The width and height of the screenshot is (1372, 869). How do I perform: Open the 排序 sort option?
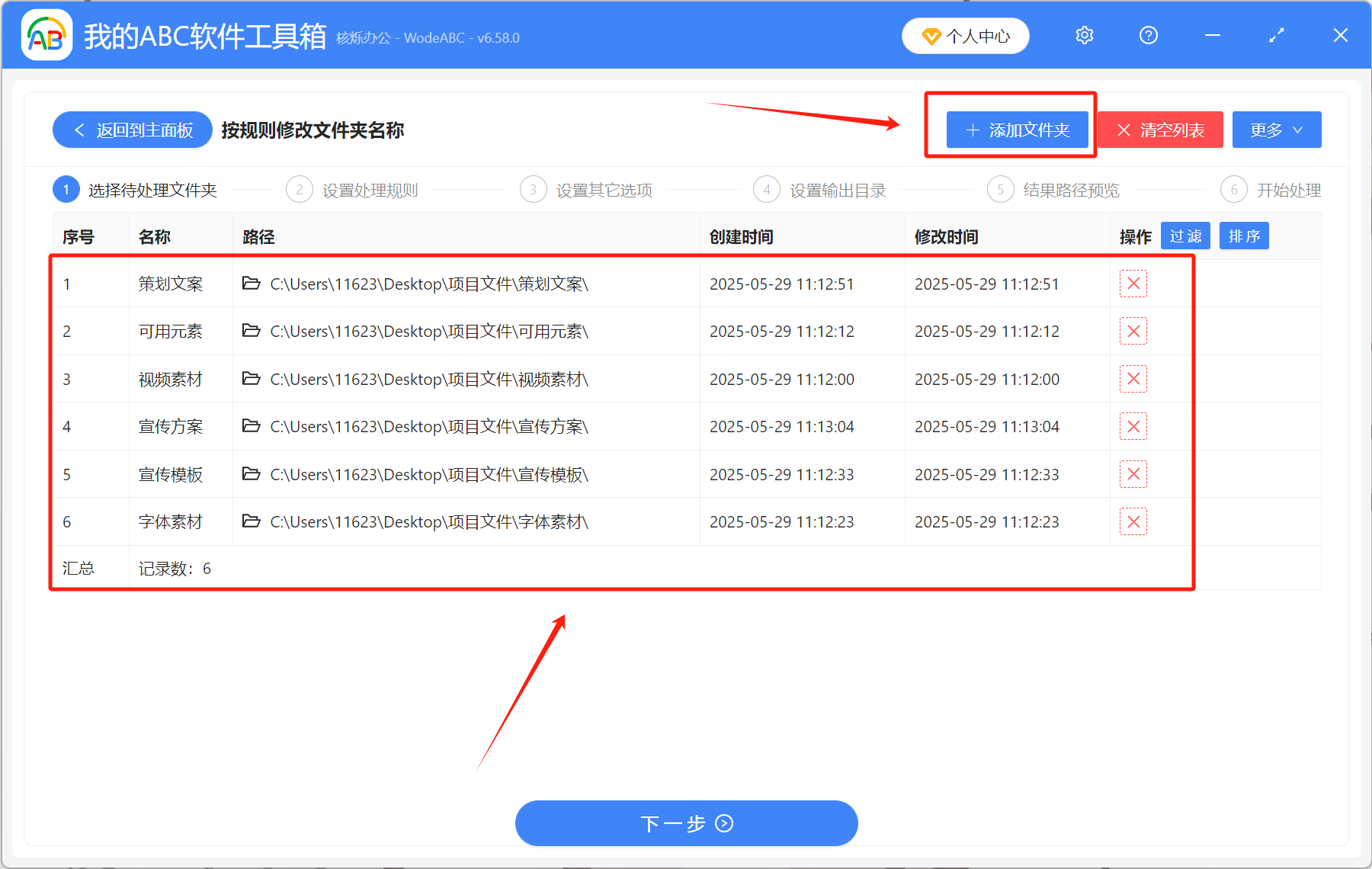tap(1244, 236)
